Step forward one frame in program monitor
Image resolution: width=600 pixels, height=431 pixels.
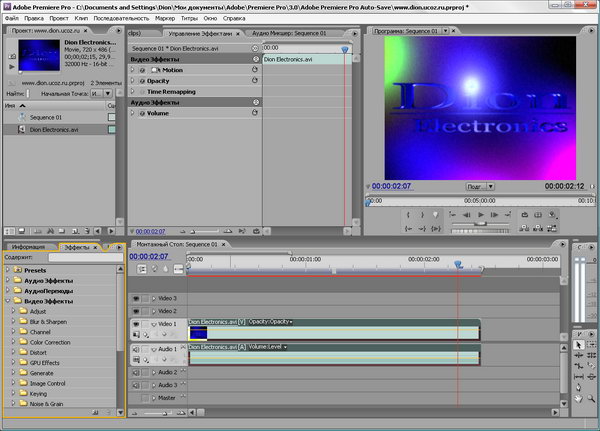click(494, 215)
